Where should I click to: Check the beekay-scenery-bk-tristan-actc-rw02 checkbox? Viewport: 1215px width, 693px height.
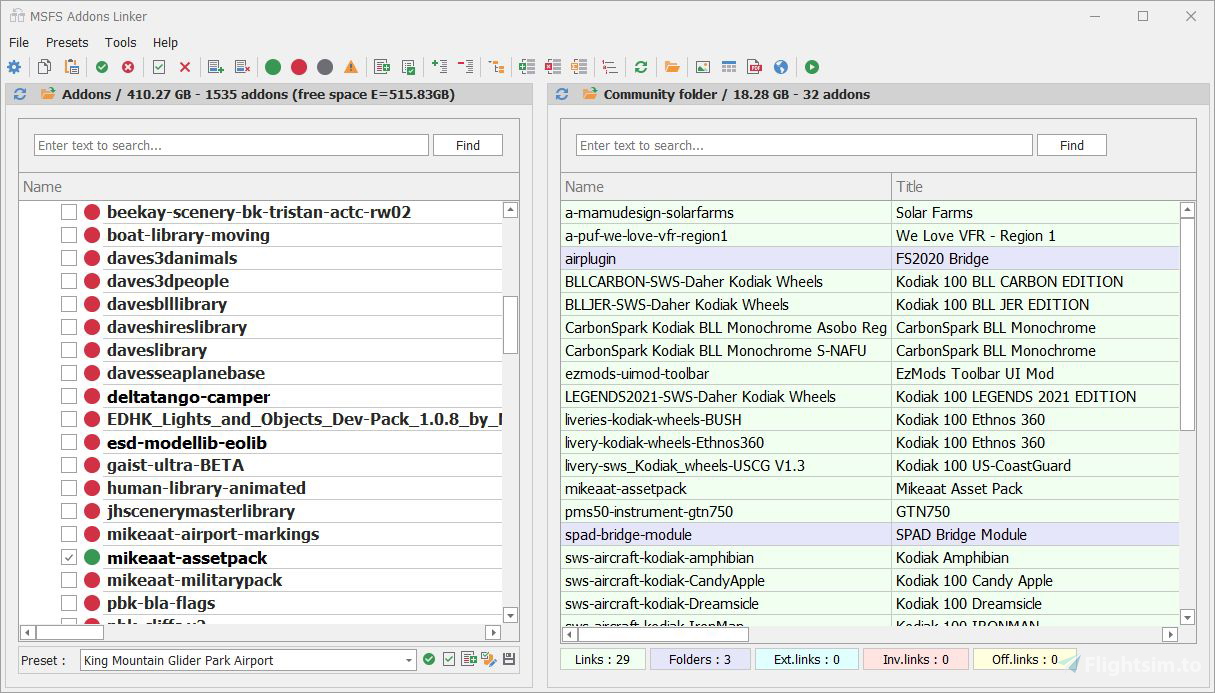pyautogui.click(x=69, y=212)
